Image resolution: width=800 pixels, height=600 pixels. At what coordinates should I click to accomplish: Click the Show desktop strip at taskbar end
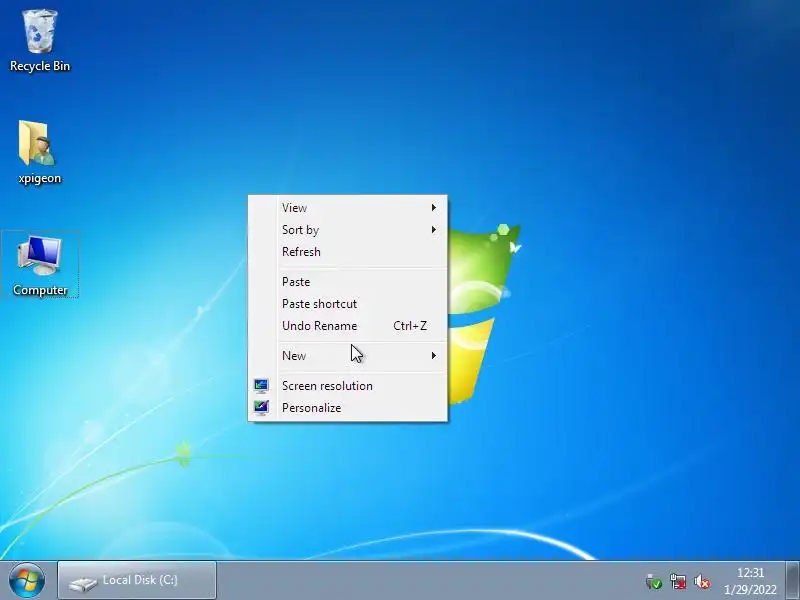point(792,580)
